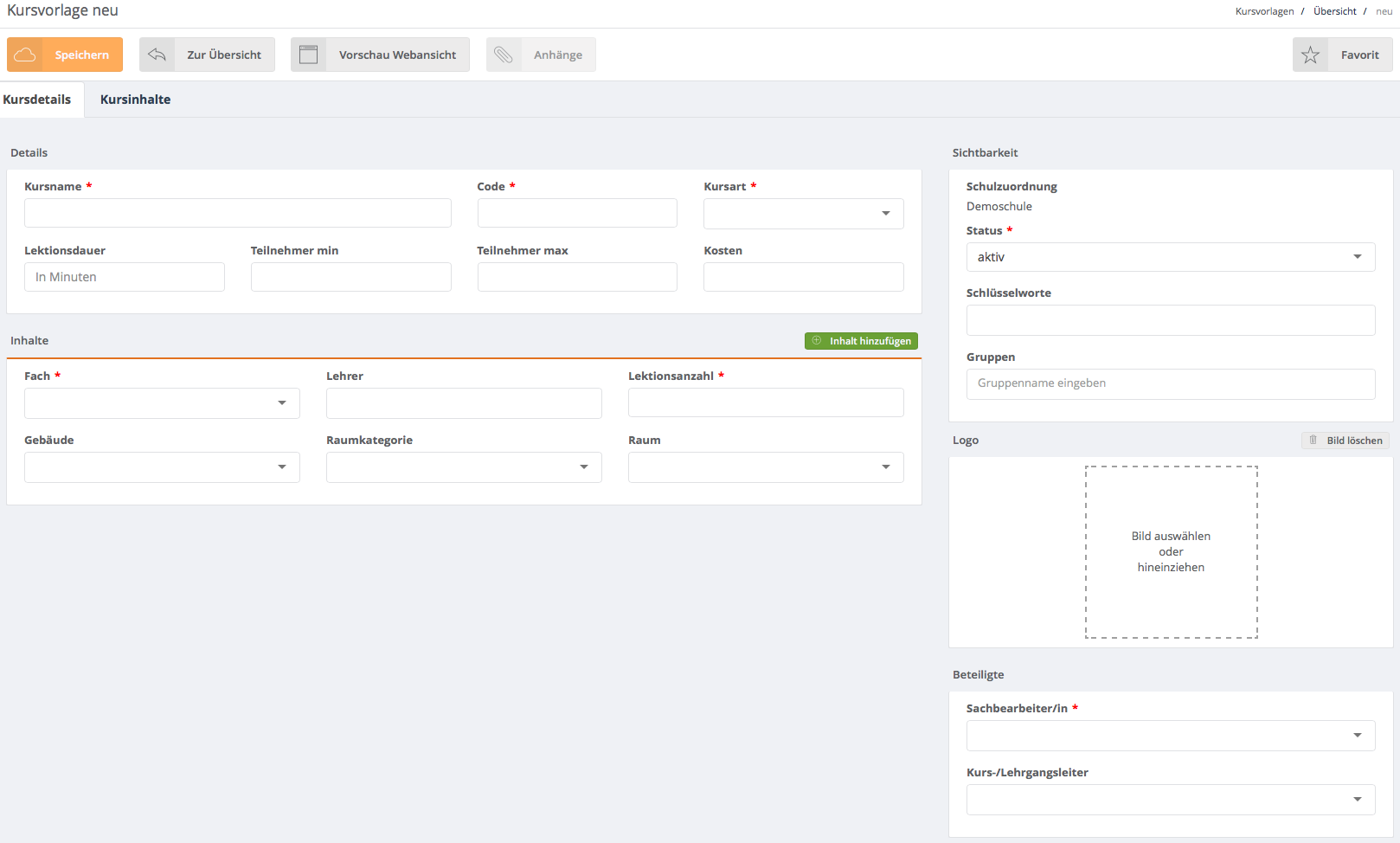
Task: Open the Sachbearbeiter/in dropdown
Action: pos(1171,736)
